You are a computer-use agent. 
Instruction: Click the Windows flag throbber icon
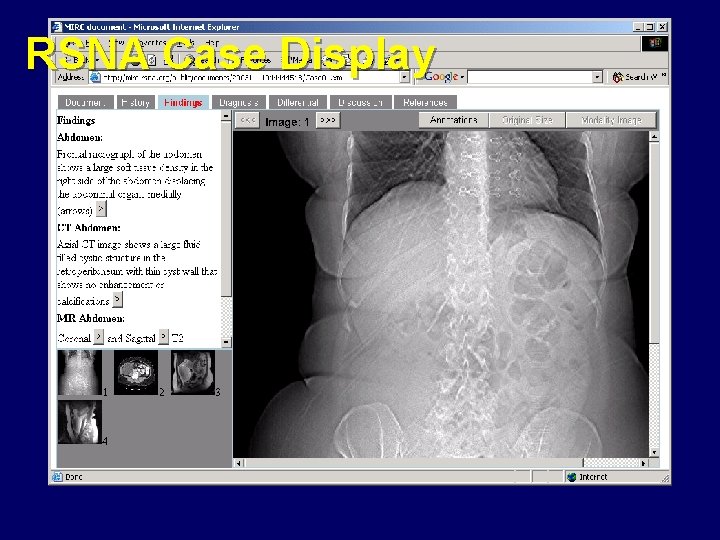[x=654, y=43]
